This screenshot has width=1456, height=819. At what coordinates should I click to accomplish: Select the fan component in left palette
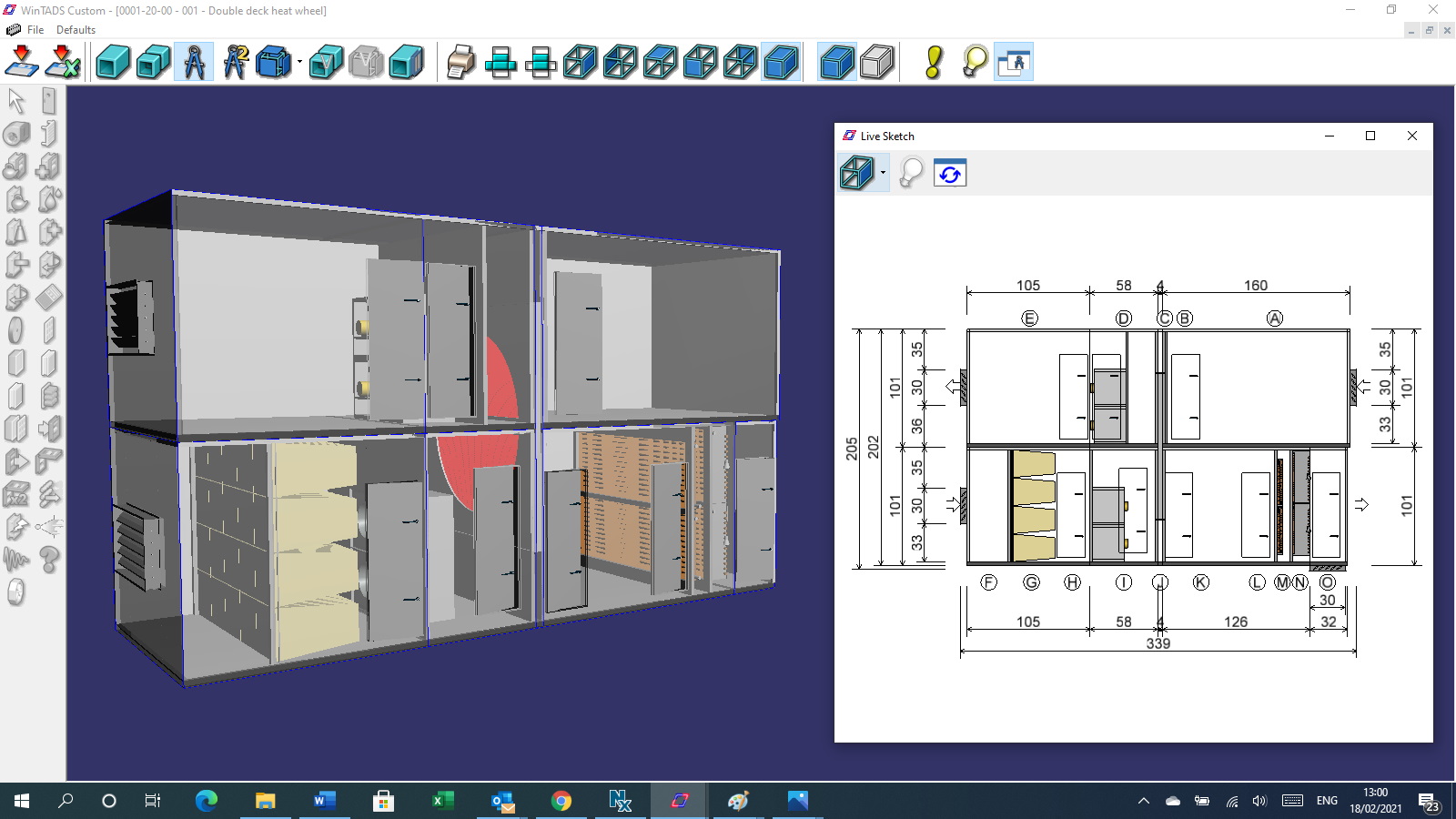16,134
